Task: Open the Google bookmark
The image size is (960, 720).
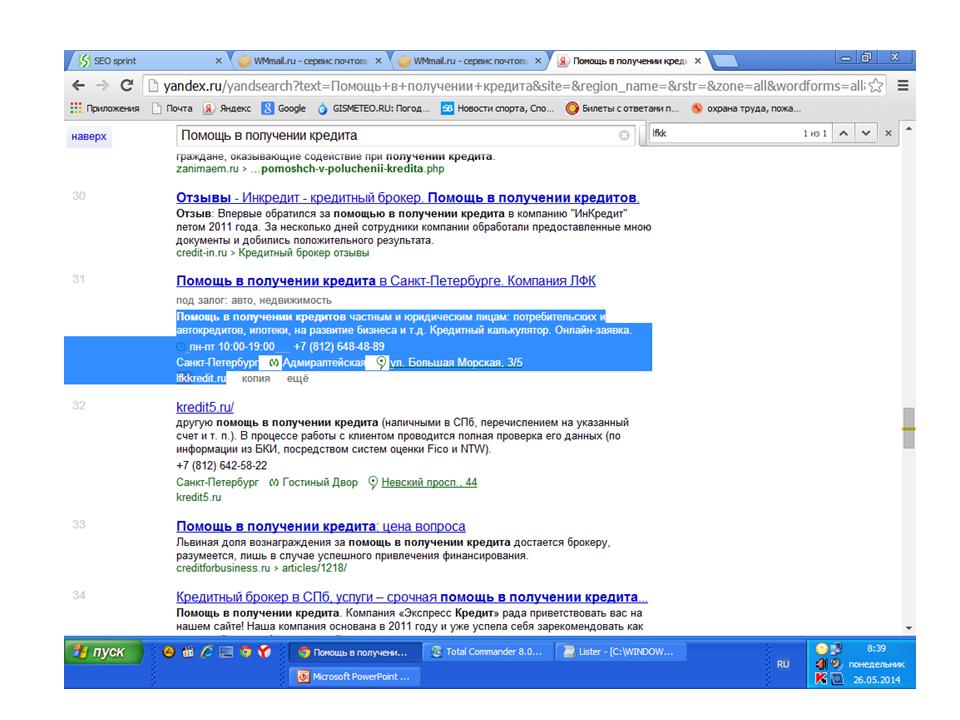Action: pos(284,108)
